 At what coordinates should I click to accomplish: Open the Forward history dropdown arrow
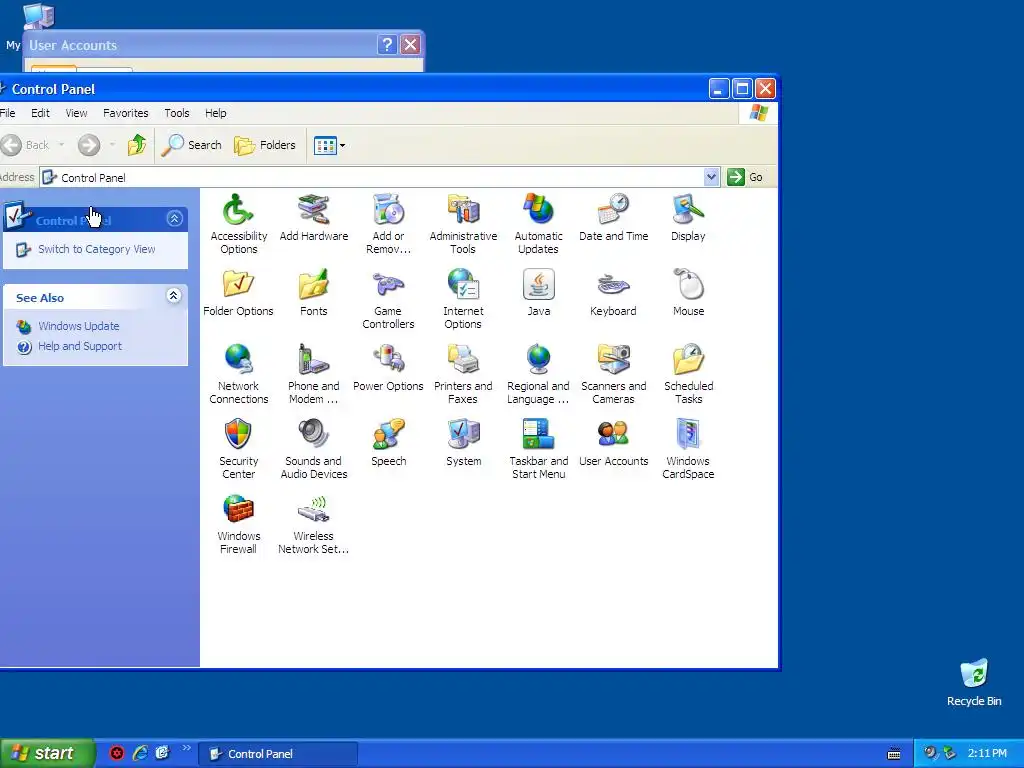click(x=112, y=145)
